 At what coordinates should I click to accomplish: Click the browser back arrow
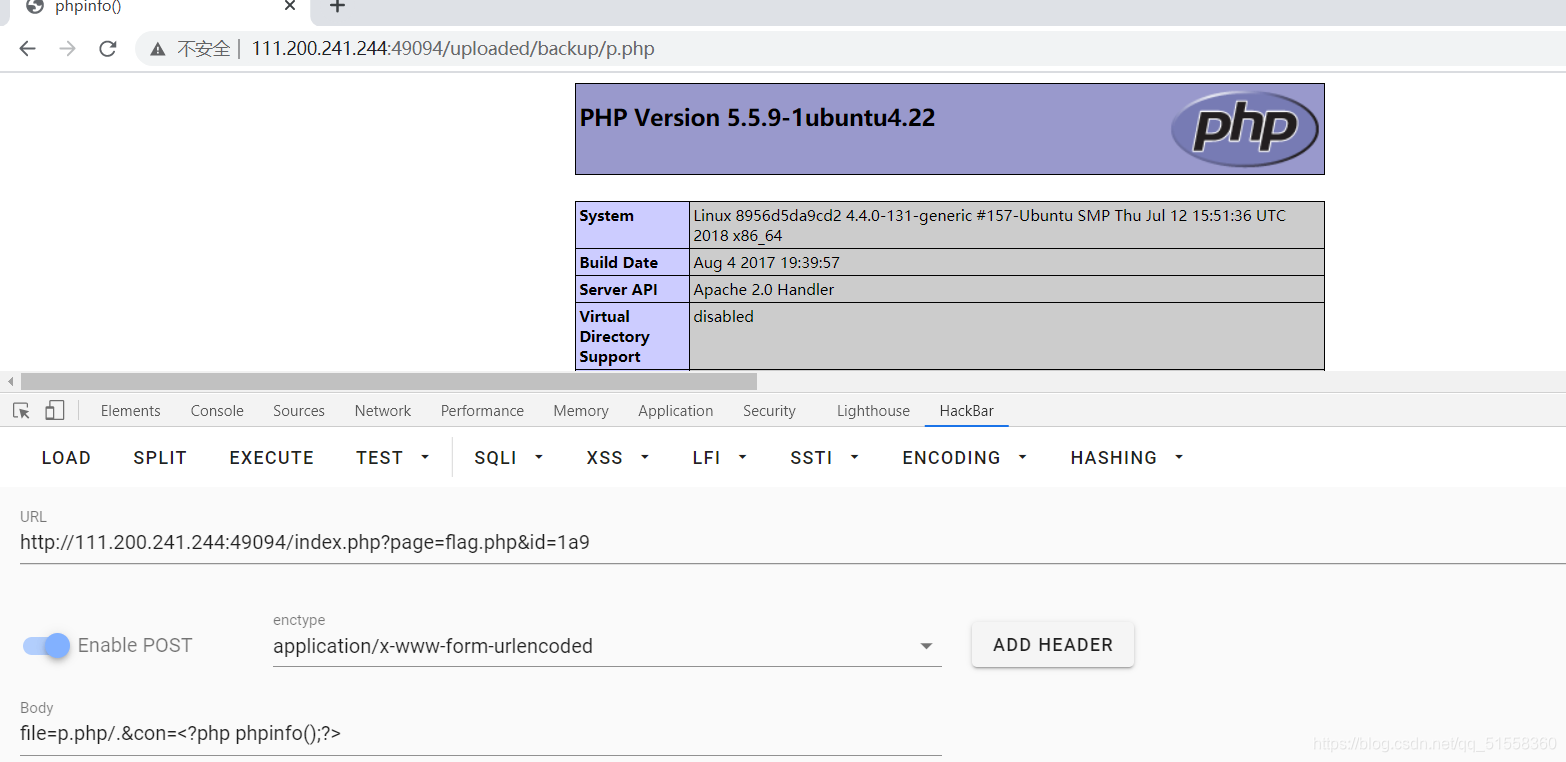coord(27,48)
